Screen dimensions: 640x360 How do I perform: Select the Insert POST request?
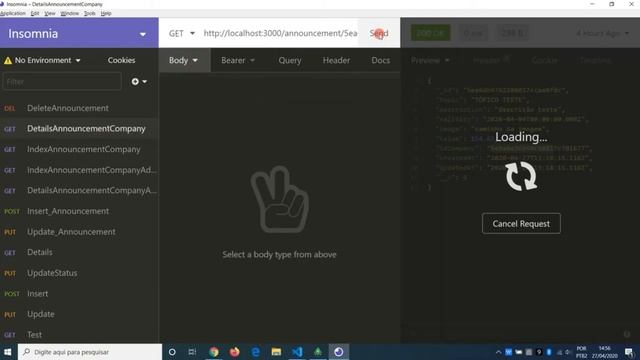click(79, 293)
